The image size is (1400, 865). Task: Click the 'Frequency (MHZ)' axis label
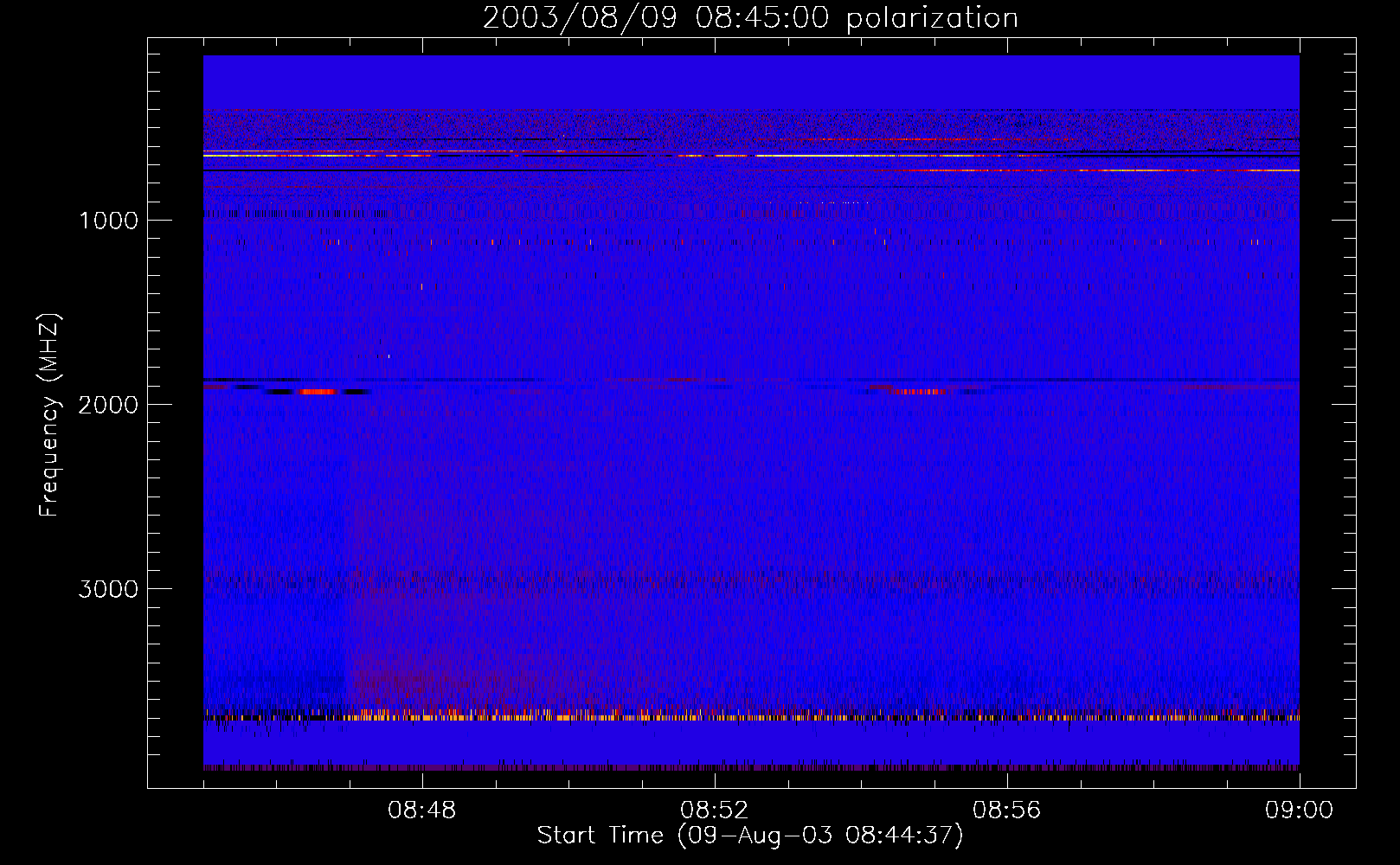(49, 414)
